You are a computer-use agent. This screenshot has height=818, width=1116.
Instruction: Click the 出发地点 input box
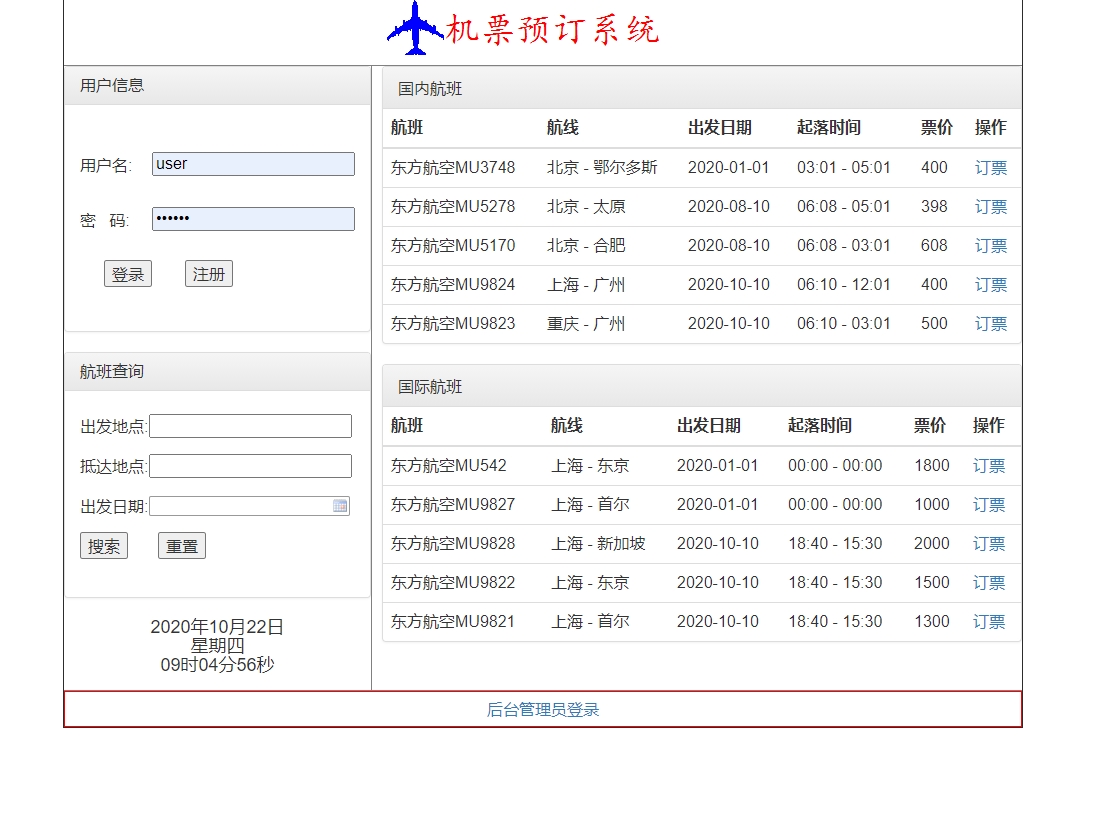[250, 425]
